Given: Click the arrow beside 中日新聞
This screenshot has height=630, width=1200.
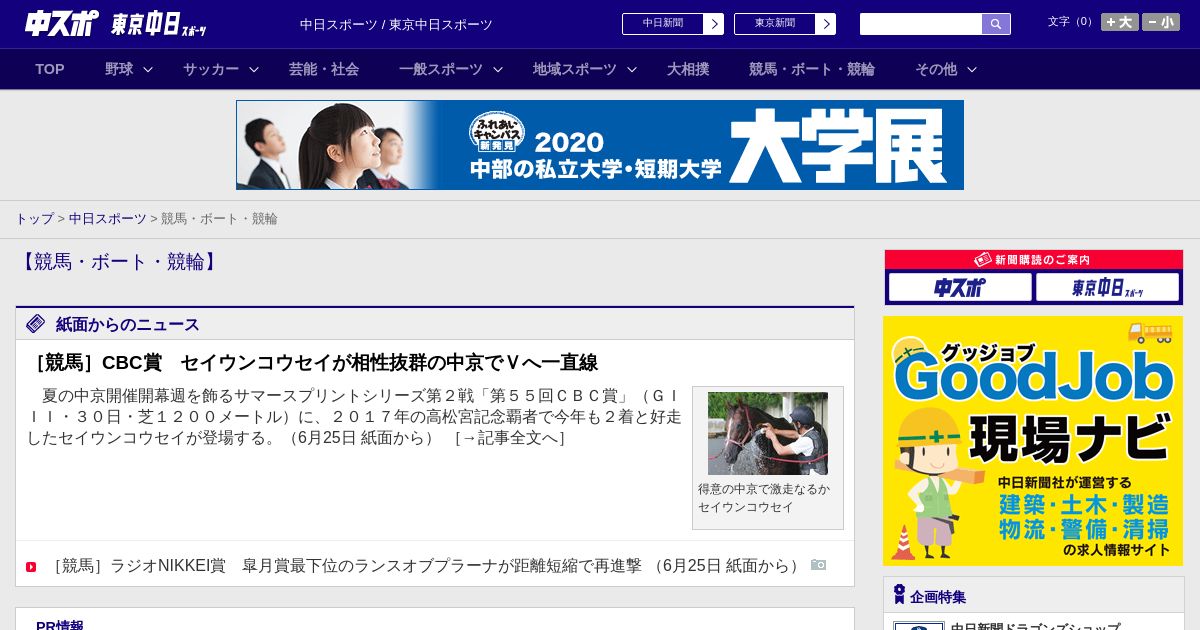Looking at the screenshot, I should pyautogui.click(x=714, y=24).
